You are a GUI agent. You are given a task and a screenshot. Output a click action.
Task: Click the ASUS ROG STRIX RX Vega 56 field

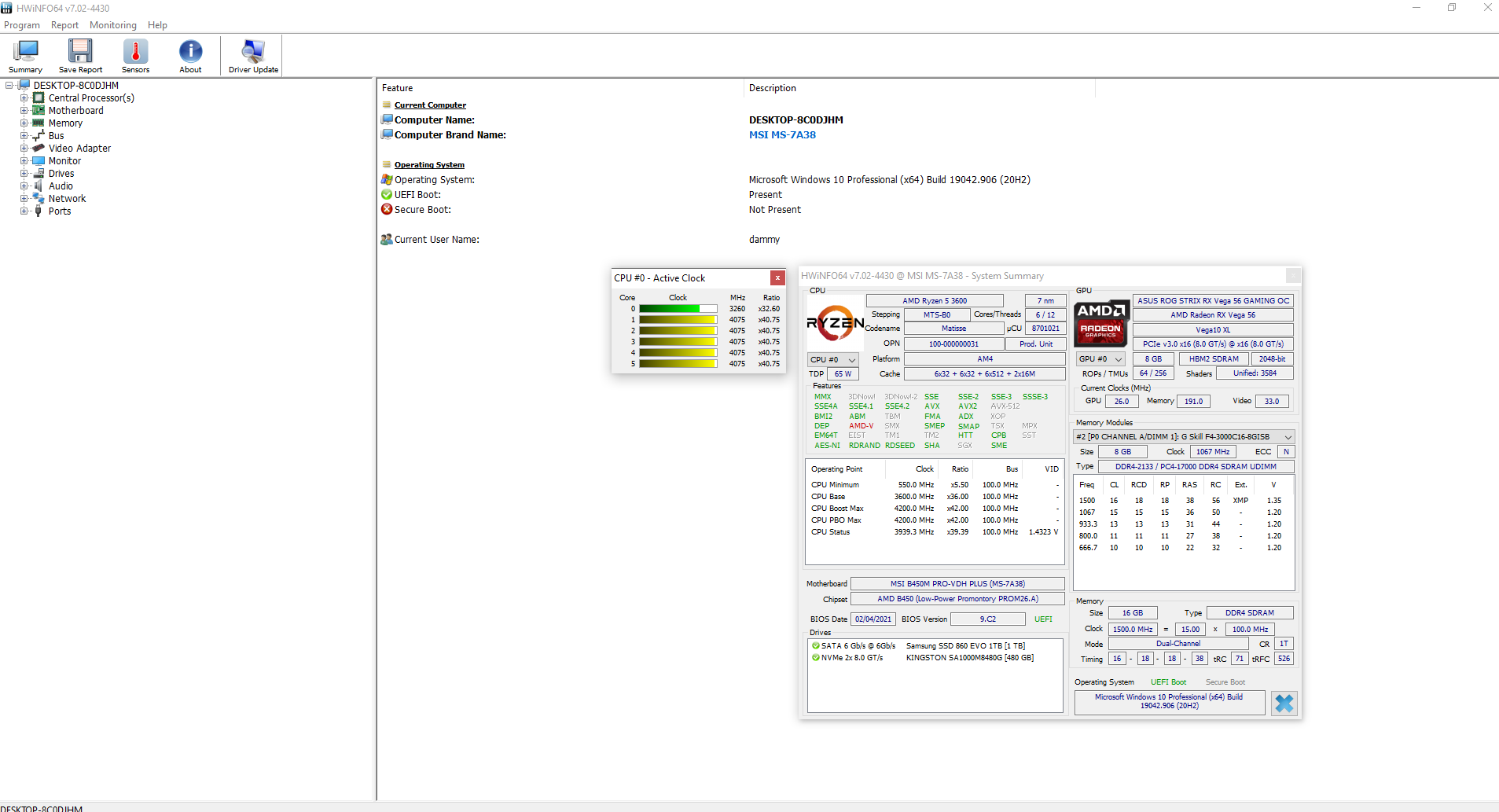[x=1213, y=301]
